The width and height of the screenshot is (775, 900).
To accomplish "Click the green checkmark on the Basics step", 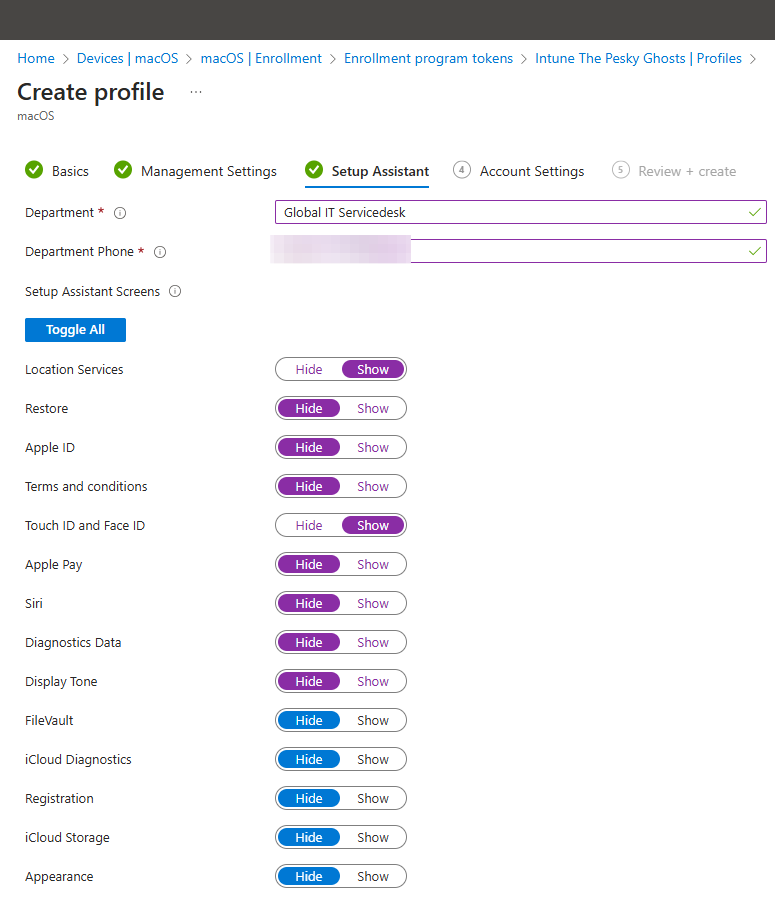I will click(x=31, y=170).
